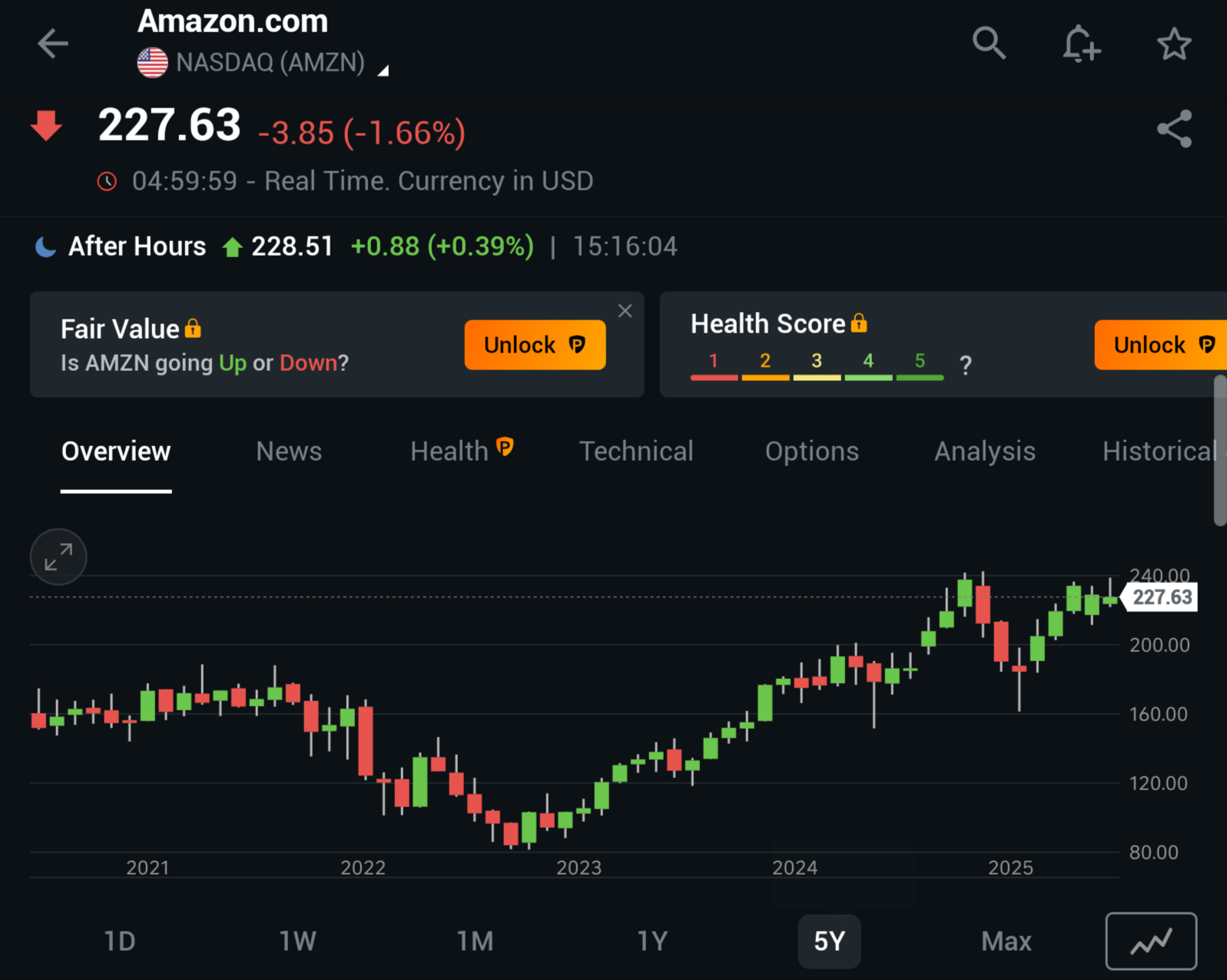Share the AMZN quote via share icon
The height and width of the screenshot is (980, 1227).
click(x=1174, y=129)
